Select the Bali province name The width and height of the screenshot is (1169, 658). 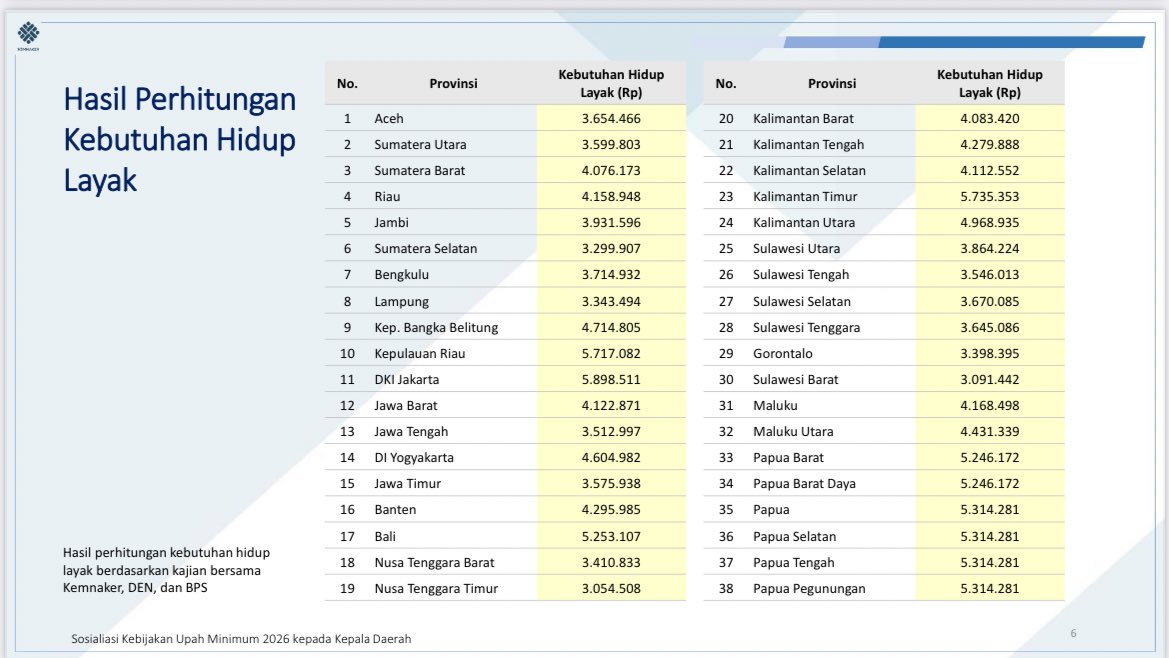coord(385,537)
